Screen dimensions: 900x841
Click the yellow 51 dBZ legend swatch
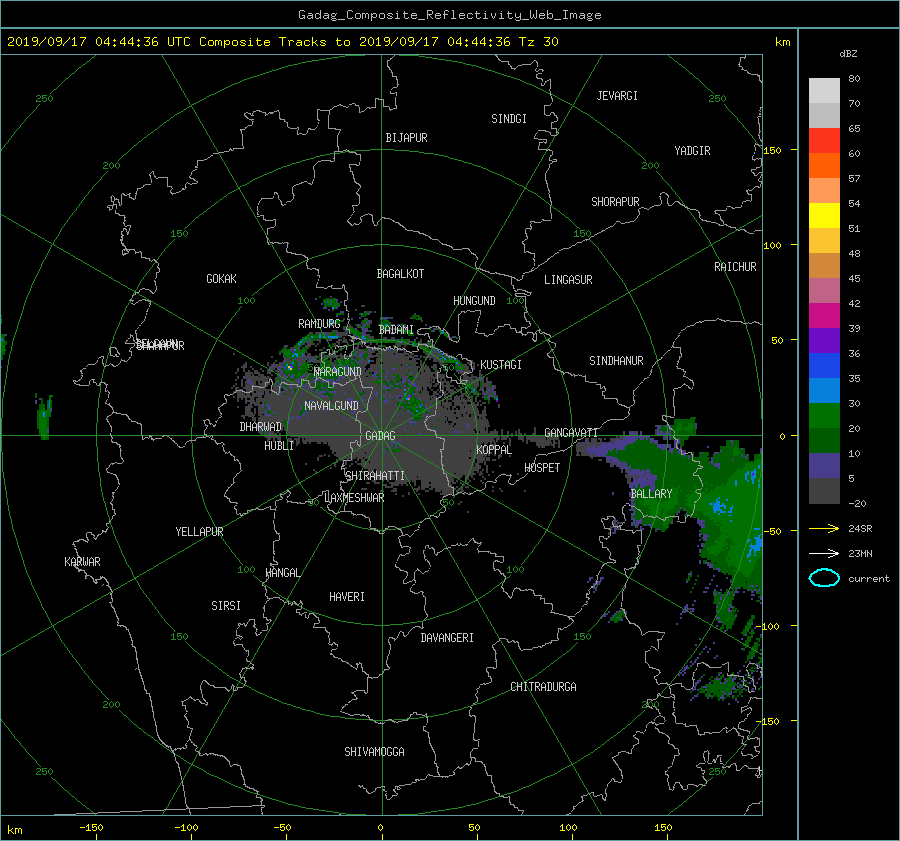pos(824,216)
